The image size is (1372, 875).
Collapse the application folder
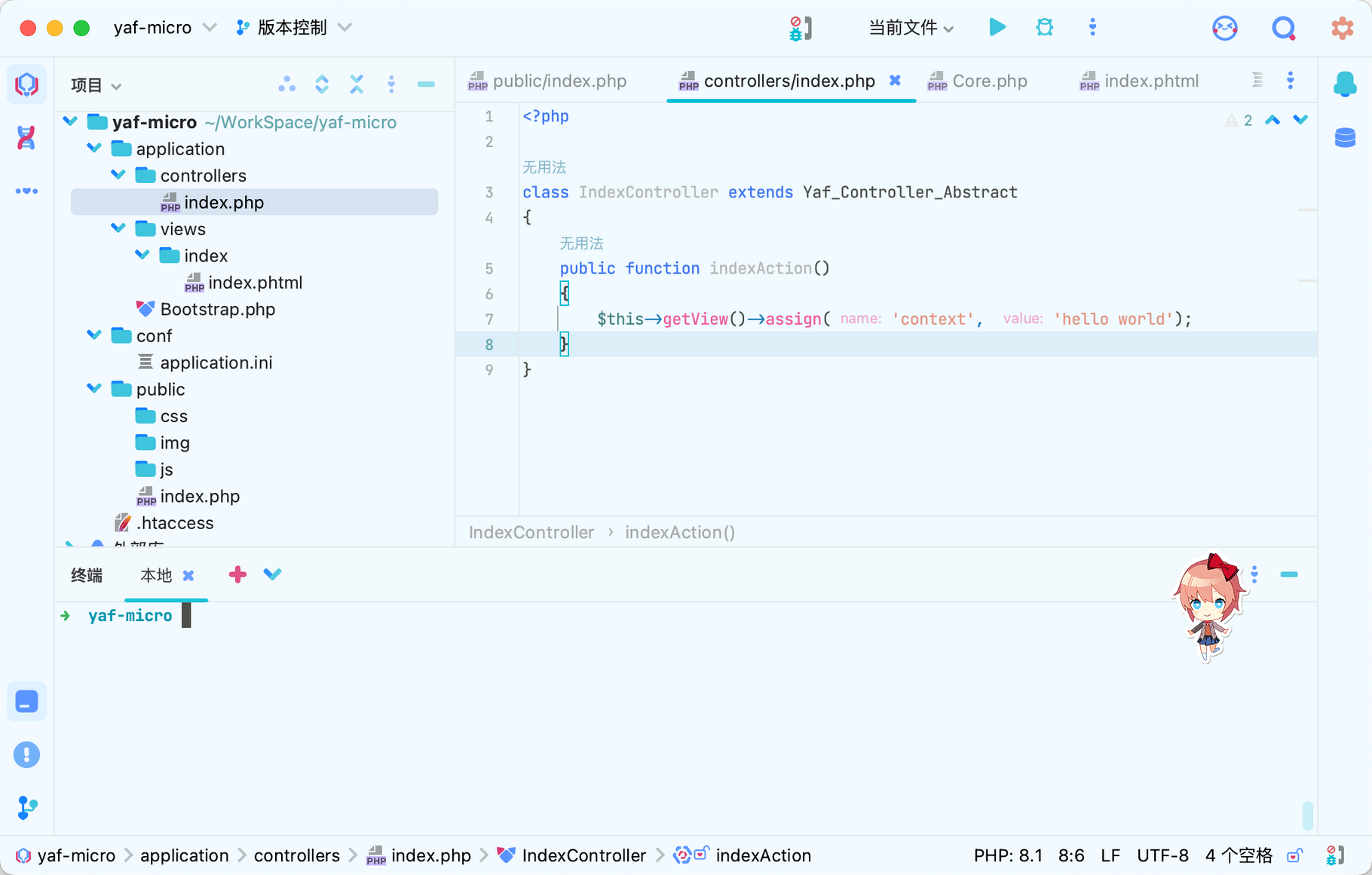click(94, 148)
